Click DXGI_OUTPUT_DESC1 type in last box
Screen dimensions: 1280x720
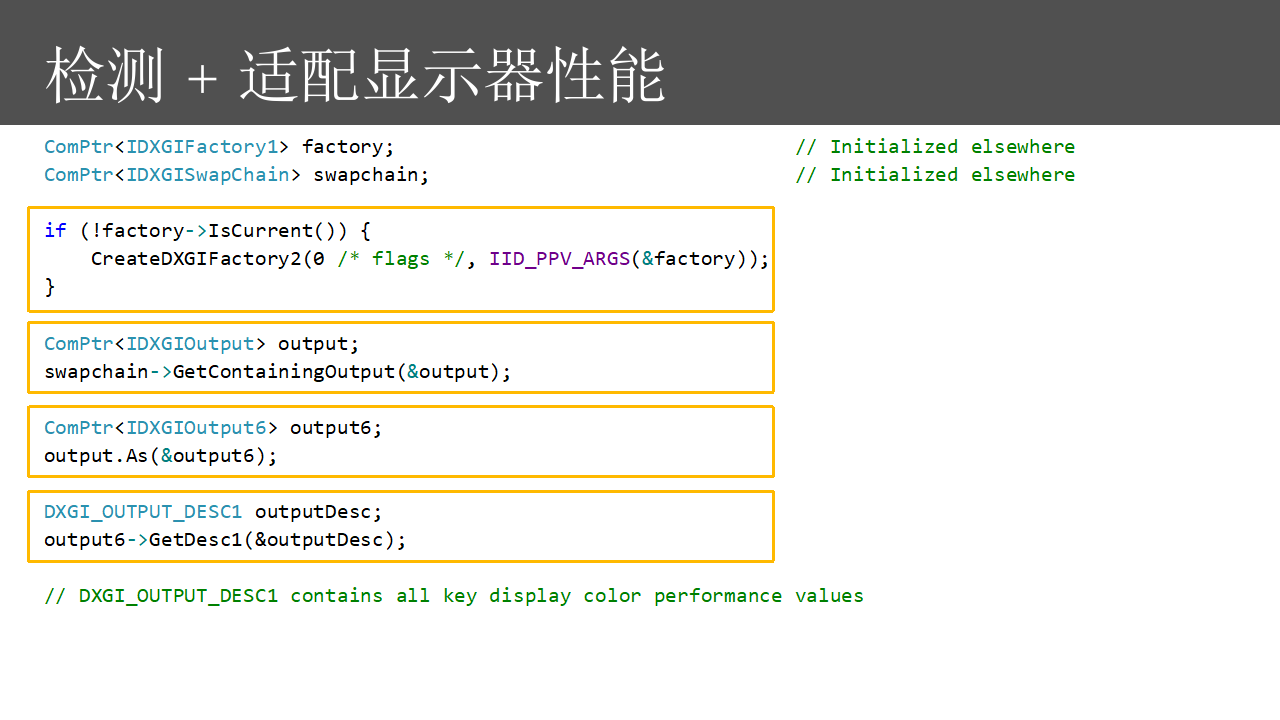[143, 512]
